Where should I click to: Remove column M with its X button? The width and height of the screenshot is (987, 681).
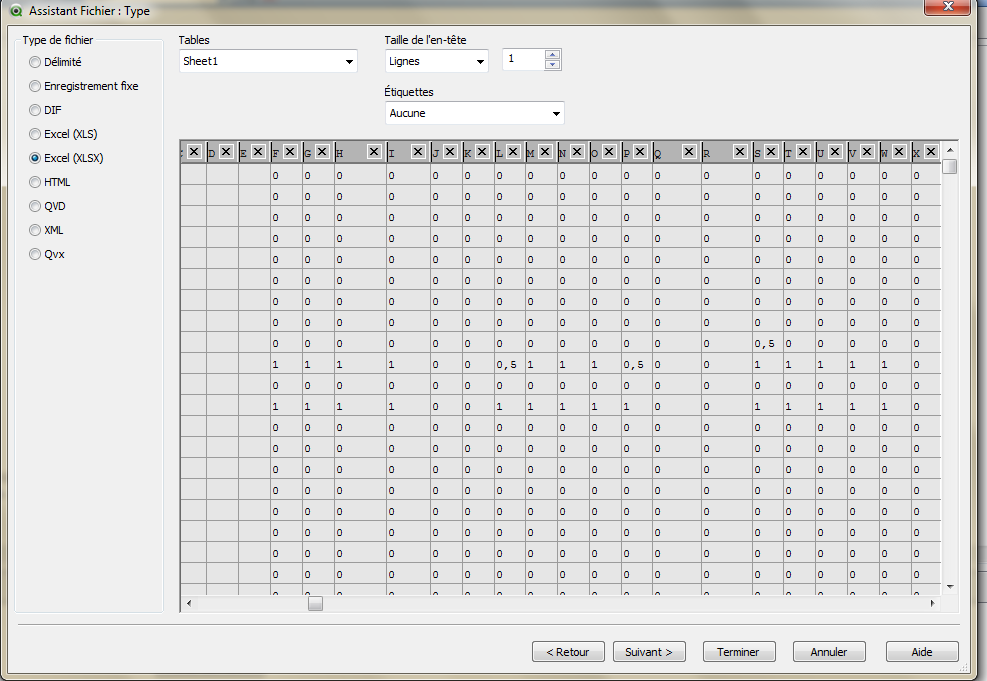(545, 152)
